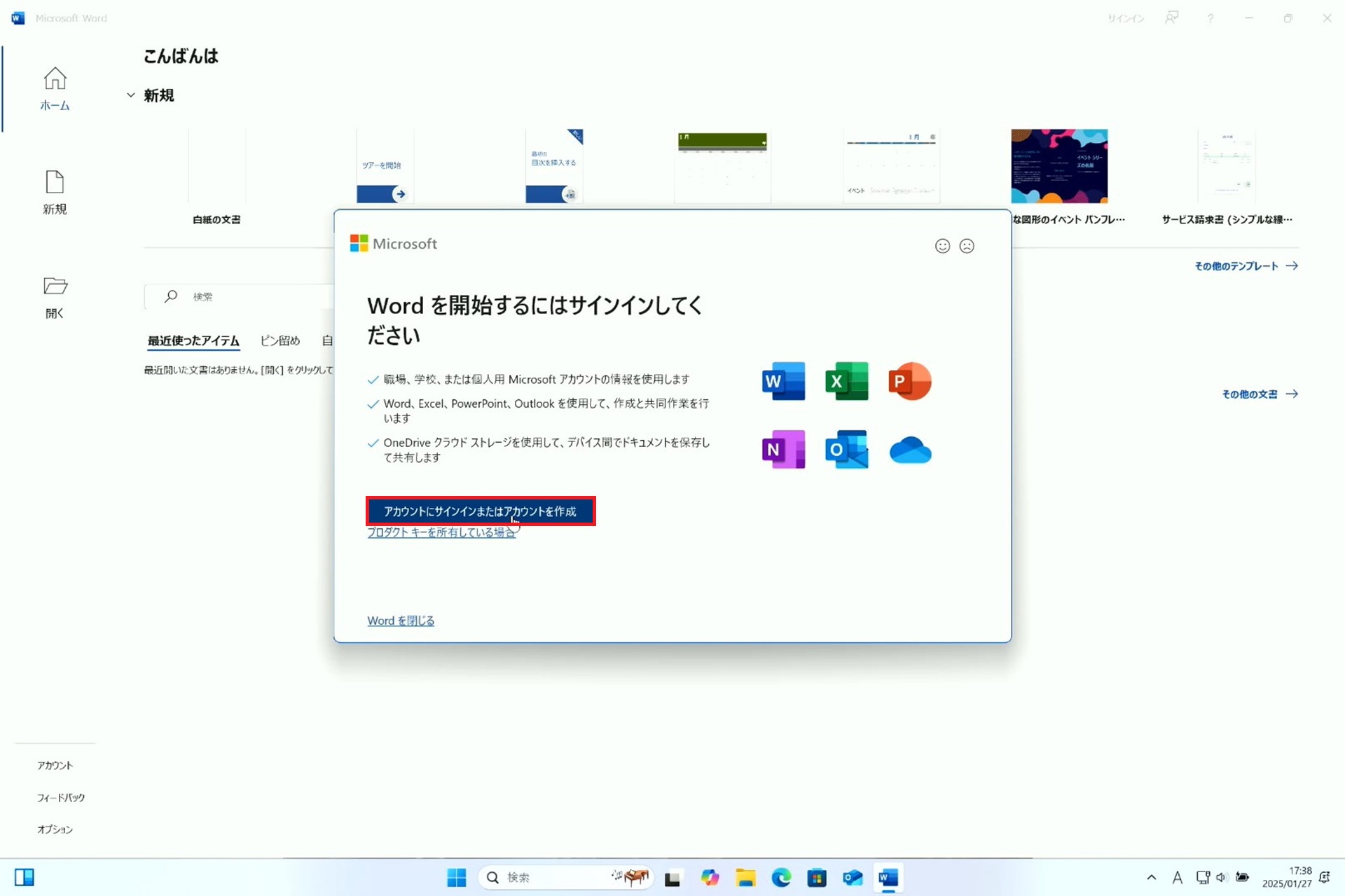Click the frowning feedback face in dialog
The width and height of the screenshot is (1345, 896).
pos(967,246)
